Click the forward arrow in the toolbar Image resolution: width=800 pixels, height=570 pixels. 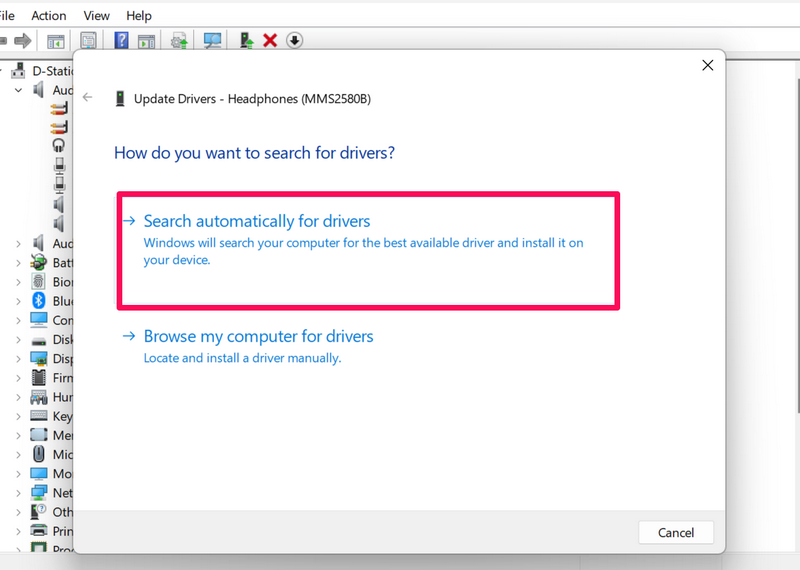coord(22,41)
